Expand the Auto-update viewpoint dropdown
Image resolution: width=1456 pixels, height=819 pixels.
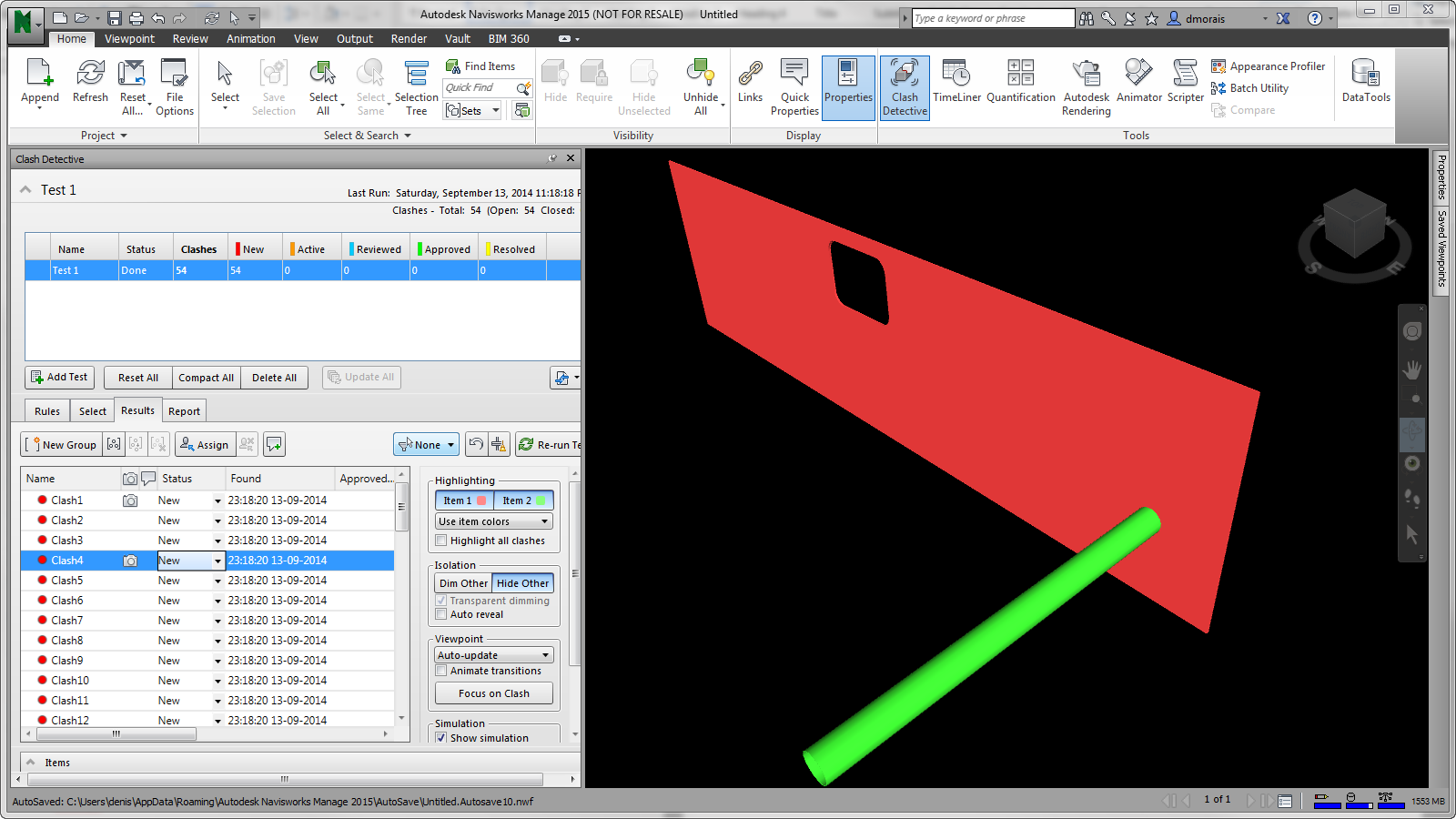[493, 655]
